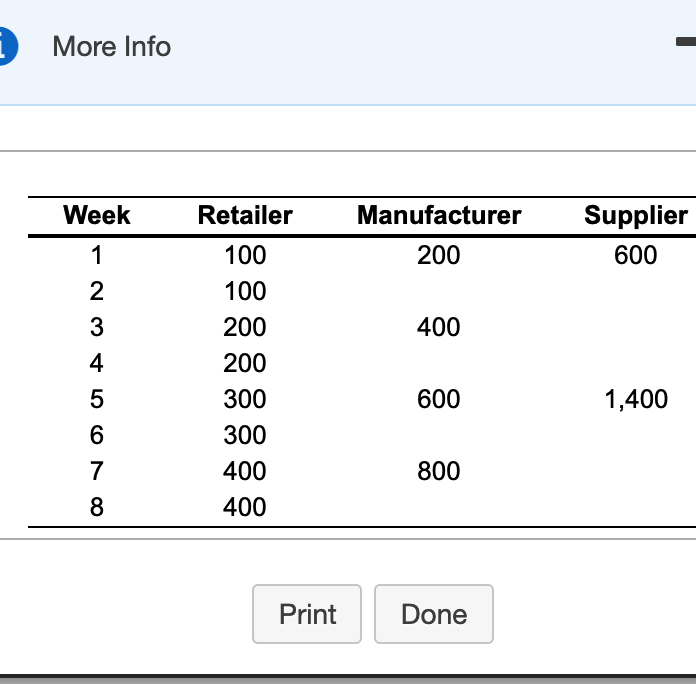
Task: Click the Done button
Action: (434, 614)
